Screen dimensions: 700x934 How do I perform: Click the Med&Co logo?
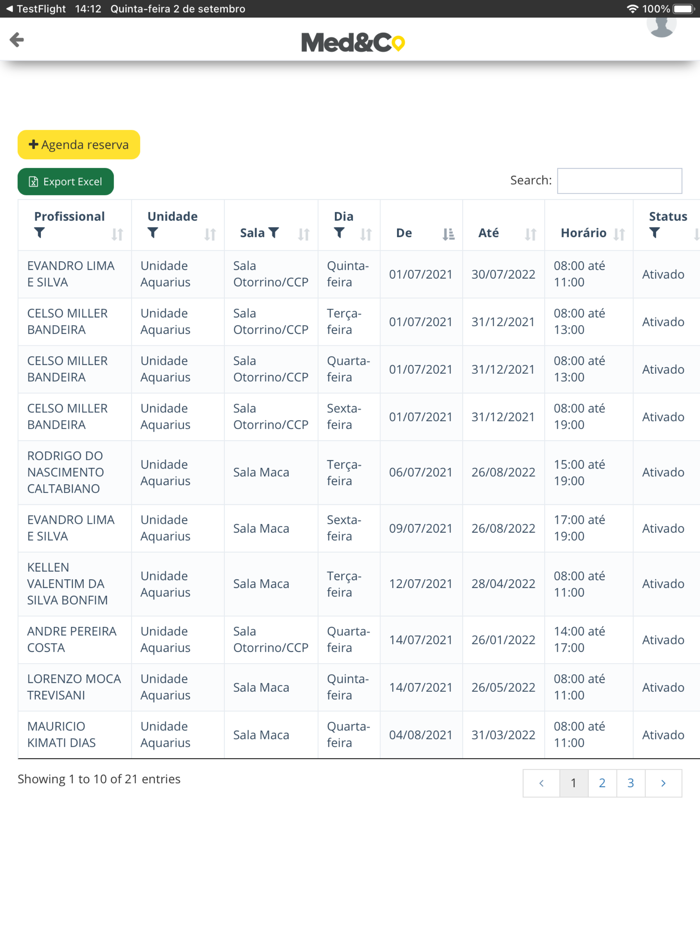point(353,42)
